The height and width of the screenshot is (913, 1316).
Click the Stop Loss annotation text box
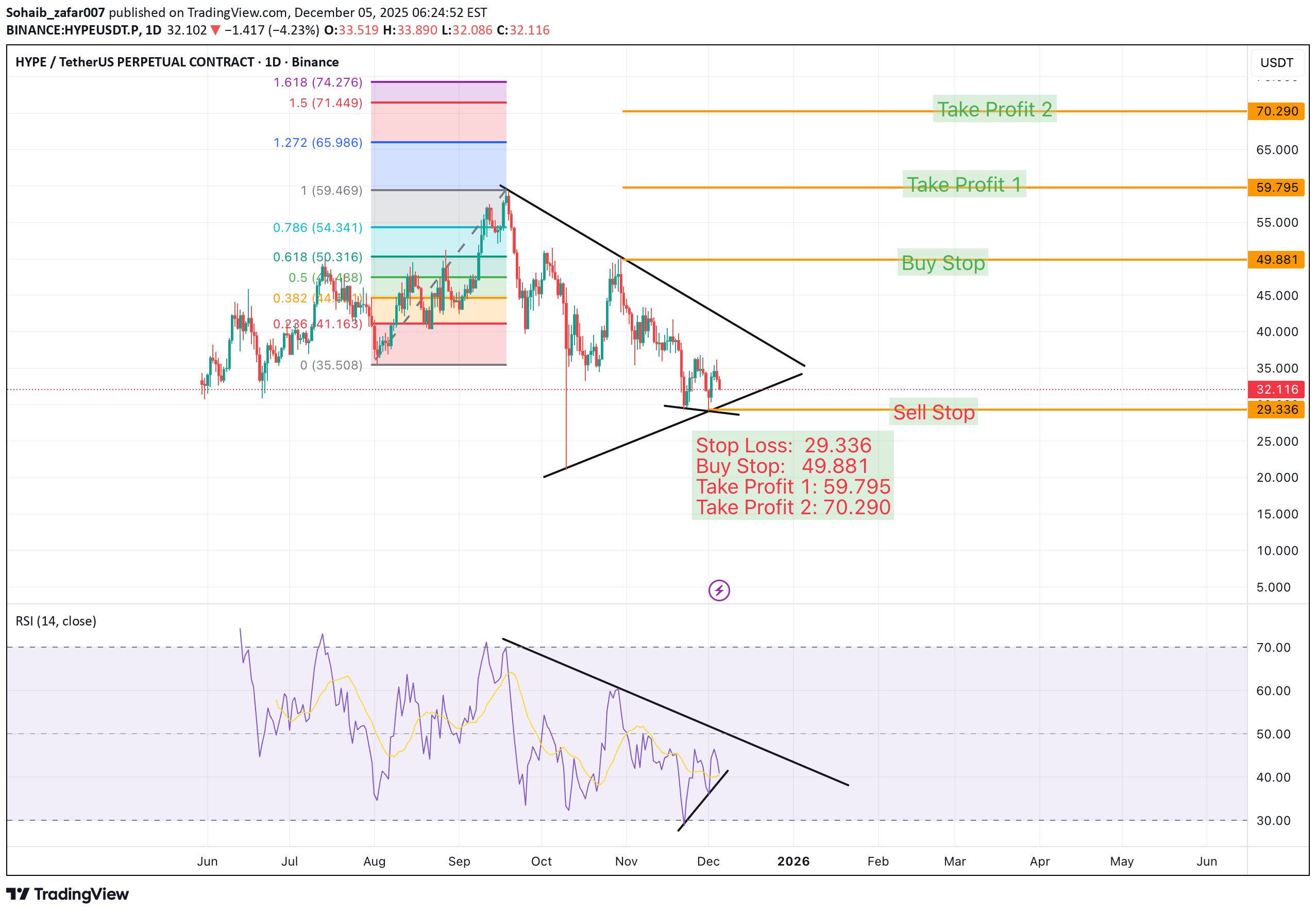tap(792, 476)
